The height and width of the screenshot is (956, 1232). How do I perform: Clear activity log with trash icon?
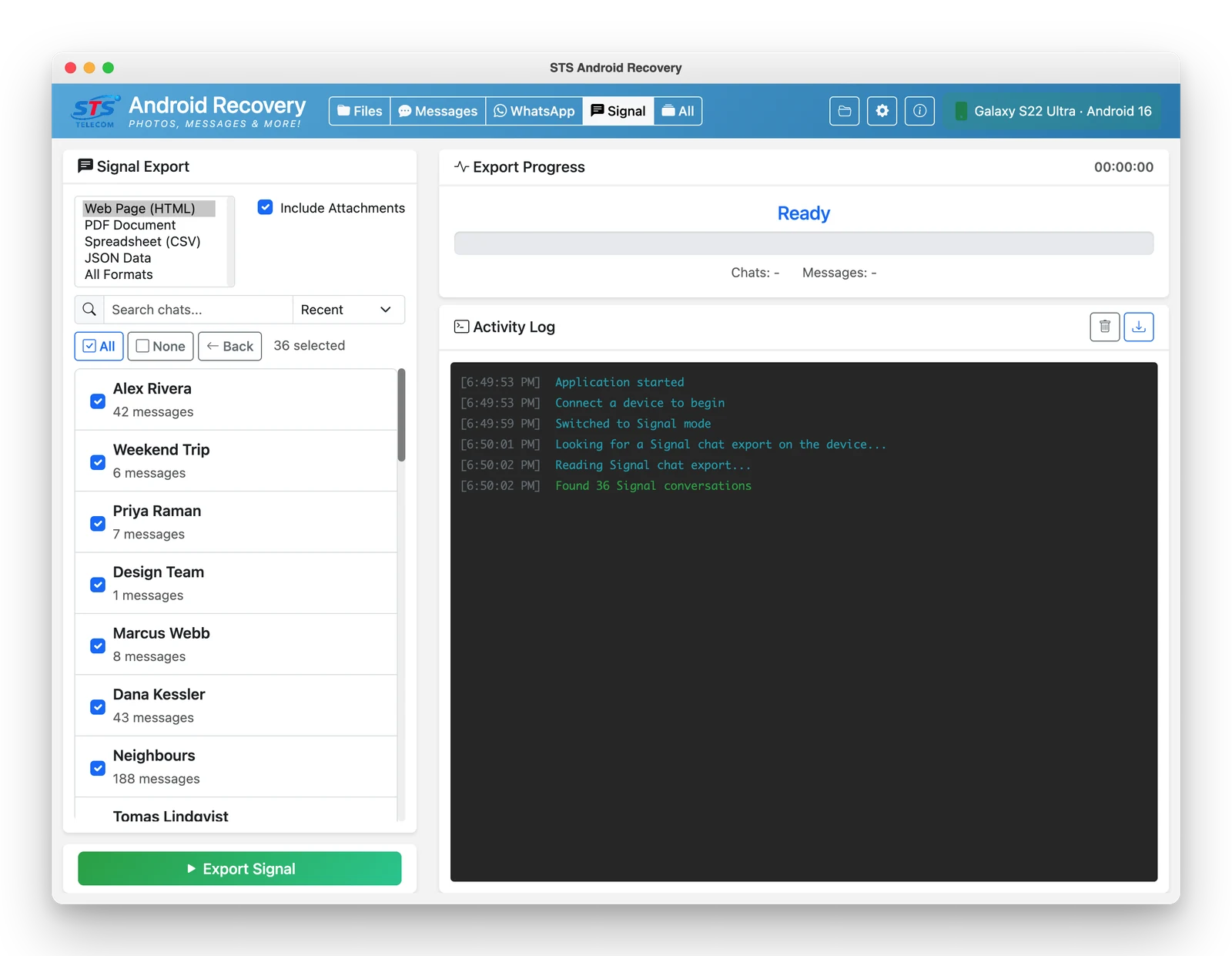coord(1104,327)
